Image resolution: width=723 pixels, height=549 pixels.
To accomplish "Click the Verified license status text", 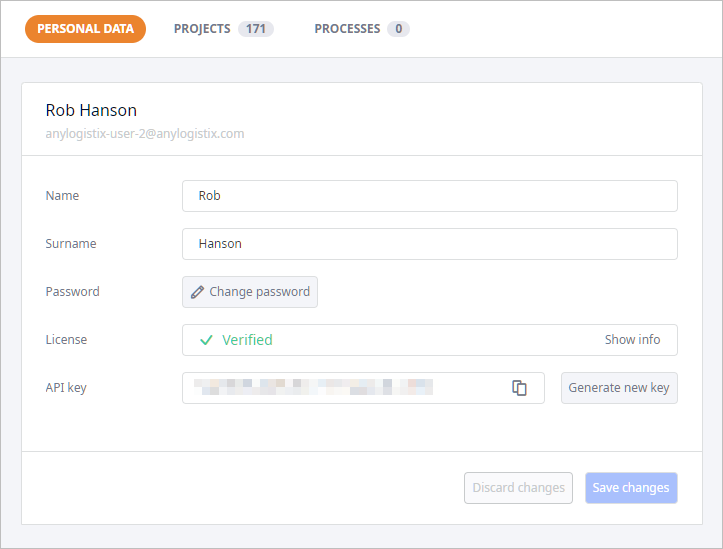I will point(247,340).
